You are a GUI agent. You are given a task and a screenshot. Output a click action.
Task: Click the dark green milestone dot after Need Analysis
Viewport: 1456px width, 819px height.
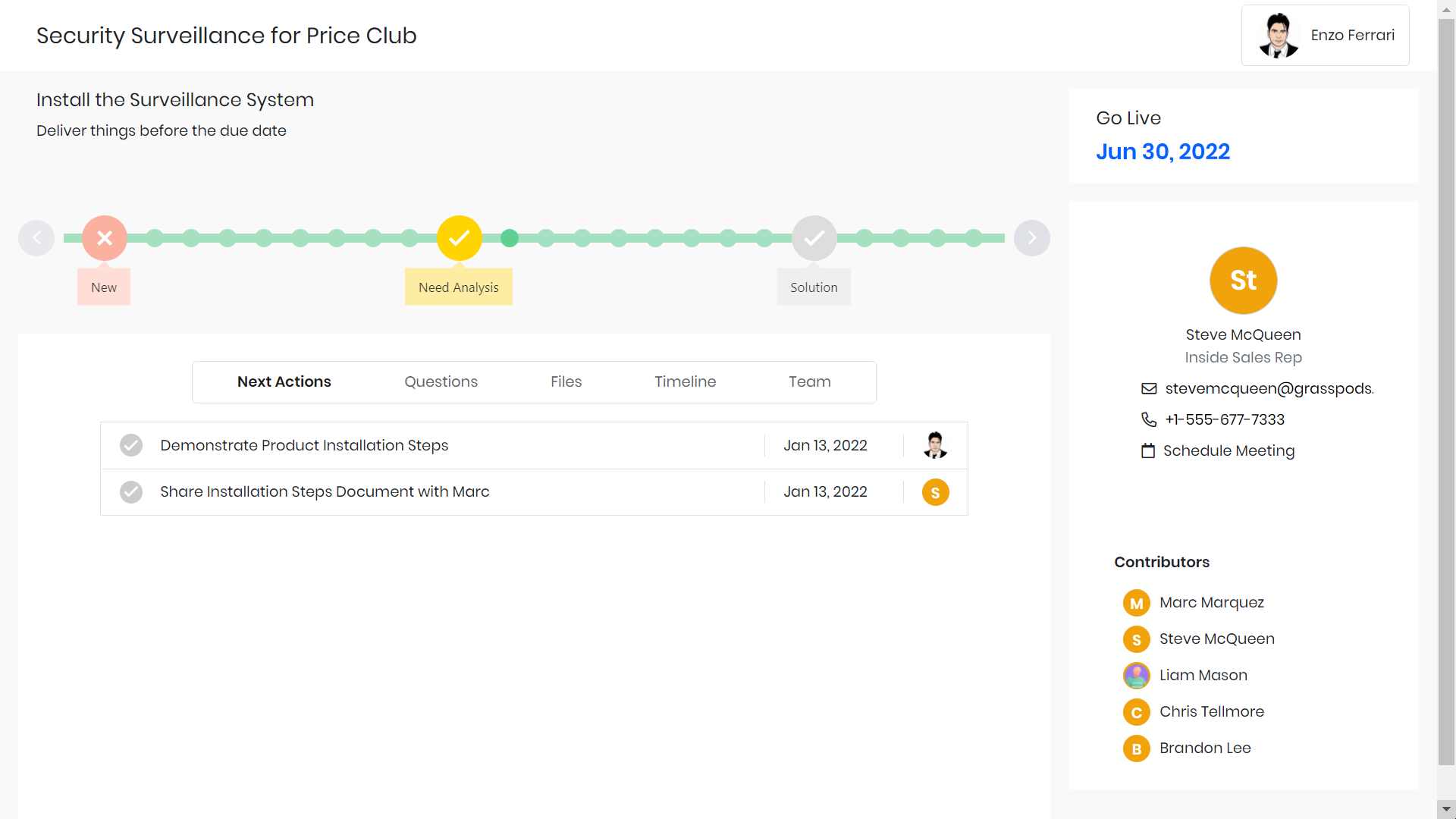pyautogui.click(x=510, y=237)
